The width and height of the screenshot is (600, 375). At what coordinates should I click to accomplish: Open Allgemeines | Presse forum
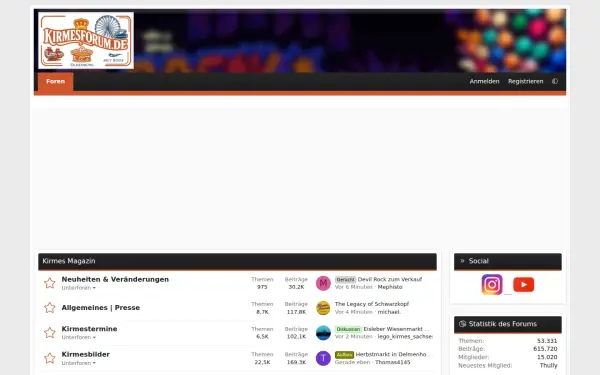coord(101,308)
